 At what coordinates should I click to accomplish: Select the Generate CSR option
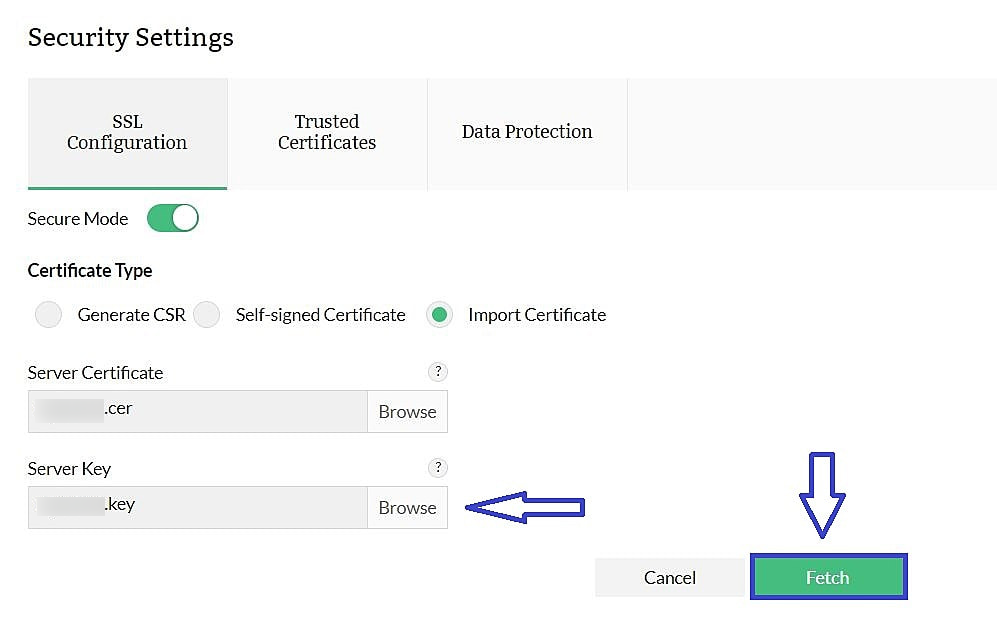pos(48,314)
